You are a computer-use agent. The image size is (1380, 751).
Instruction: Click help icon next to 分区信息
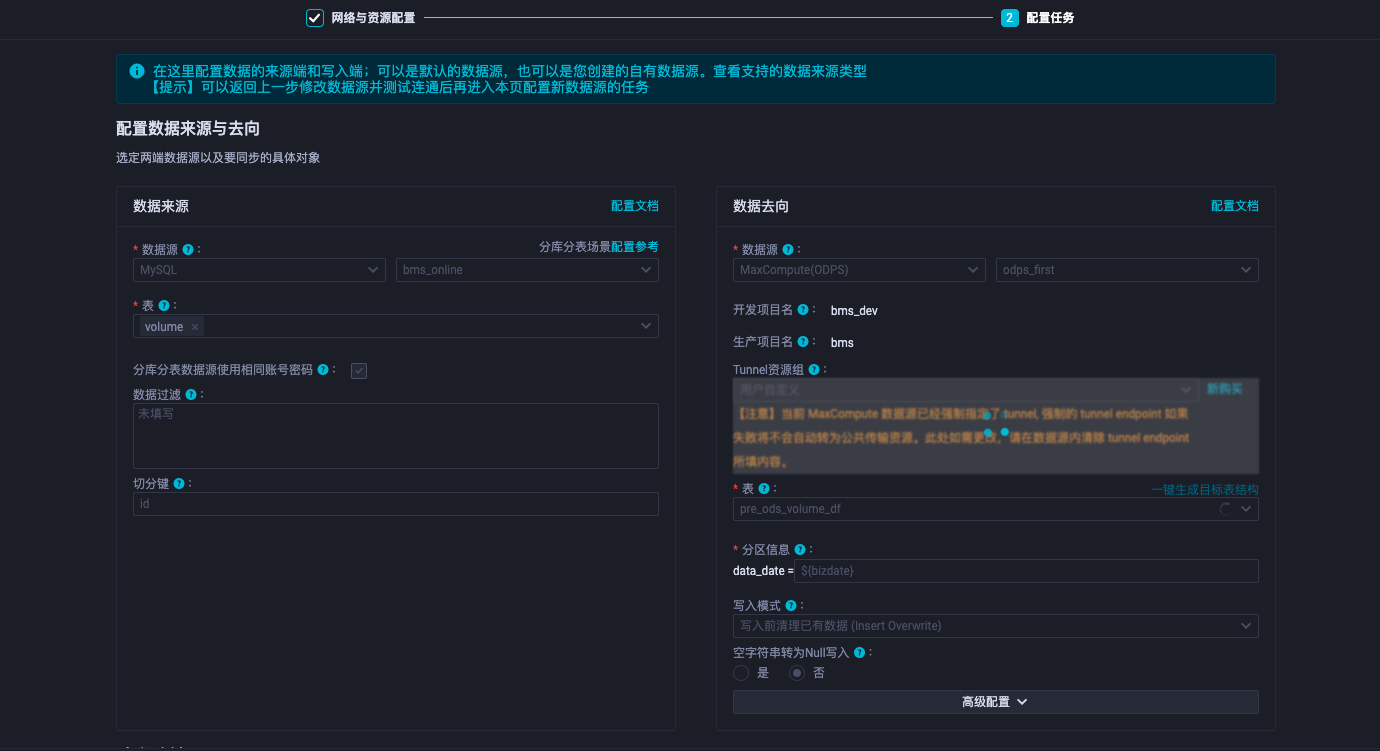point(800,550)
